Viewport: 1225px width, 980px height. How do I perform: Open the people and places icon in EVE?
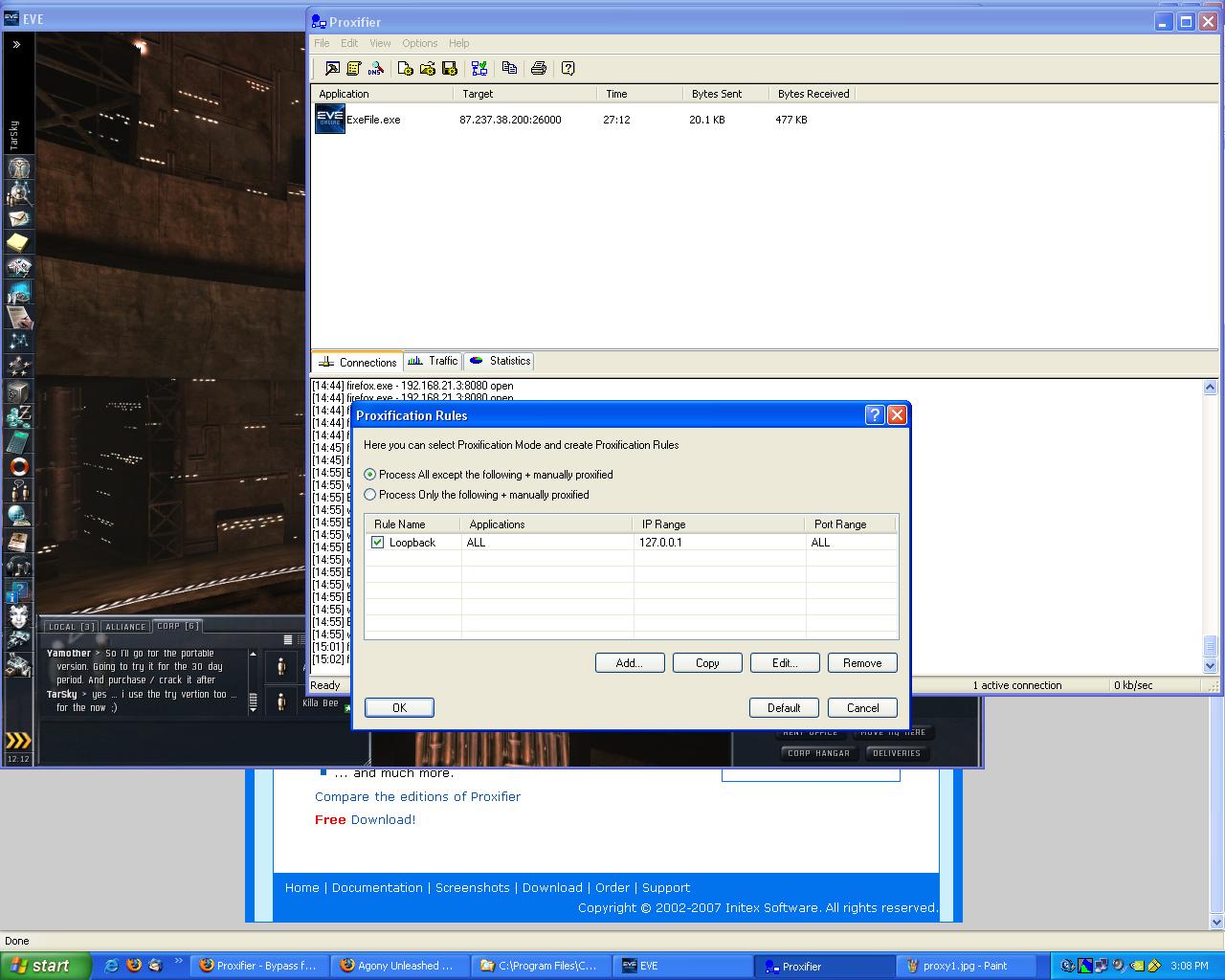pos(19,192)
